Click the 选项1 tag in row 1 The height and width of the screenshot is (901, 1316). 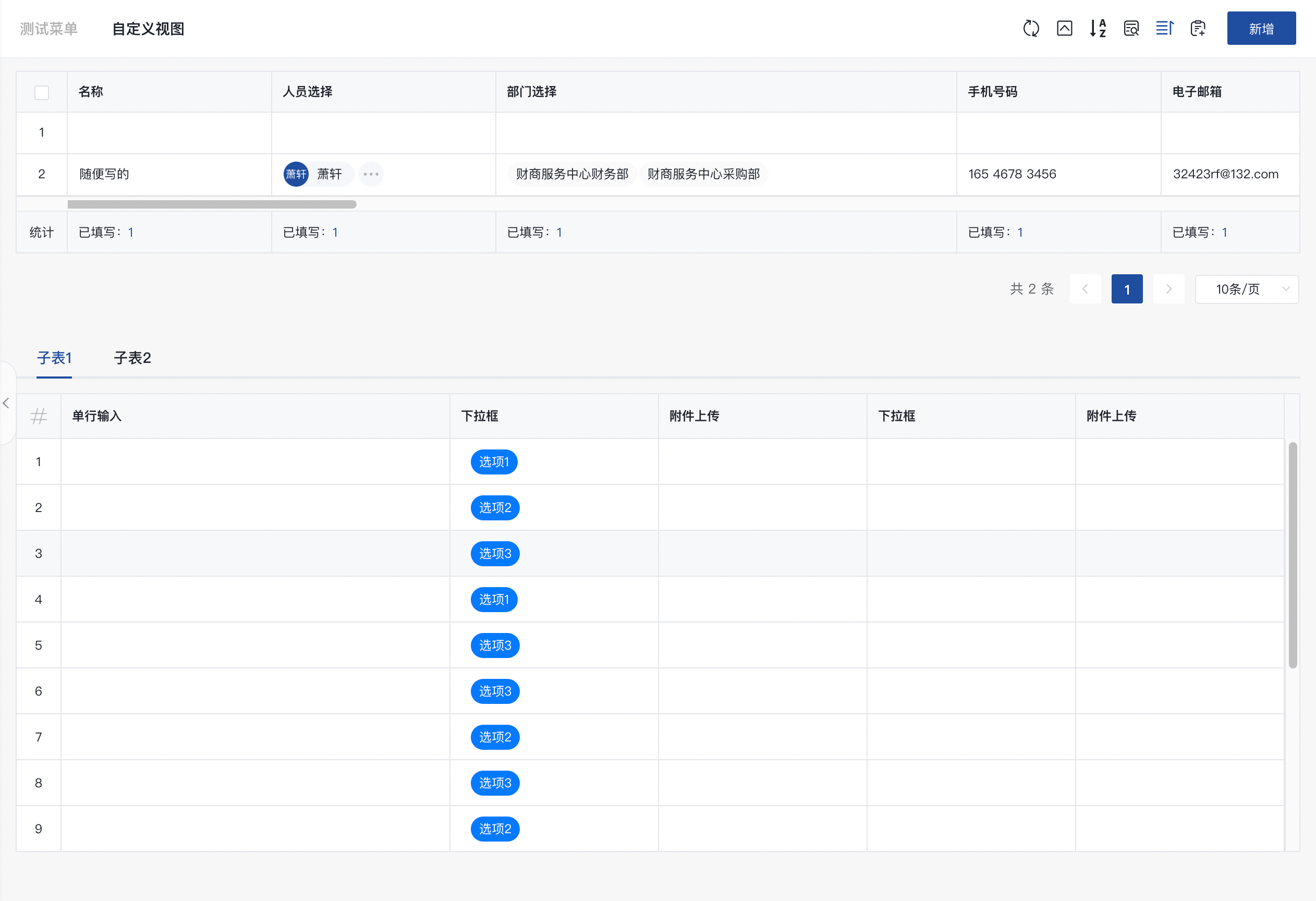(494, 462)
